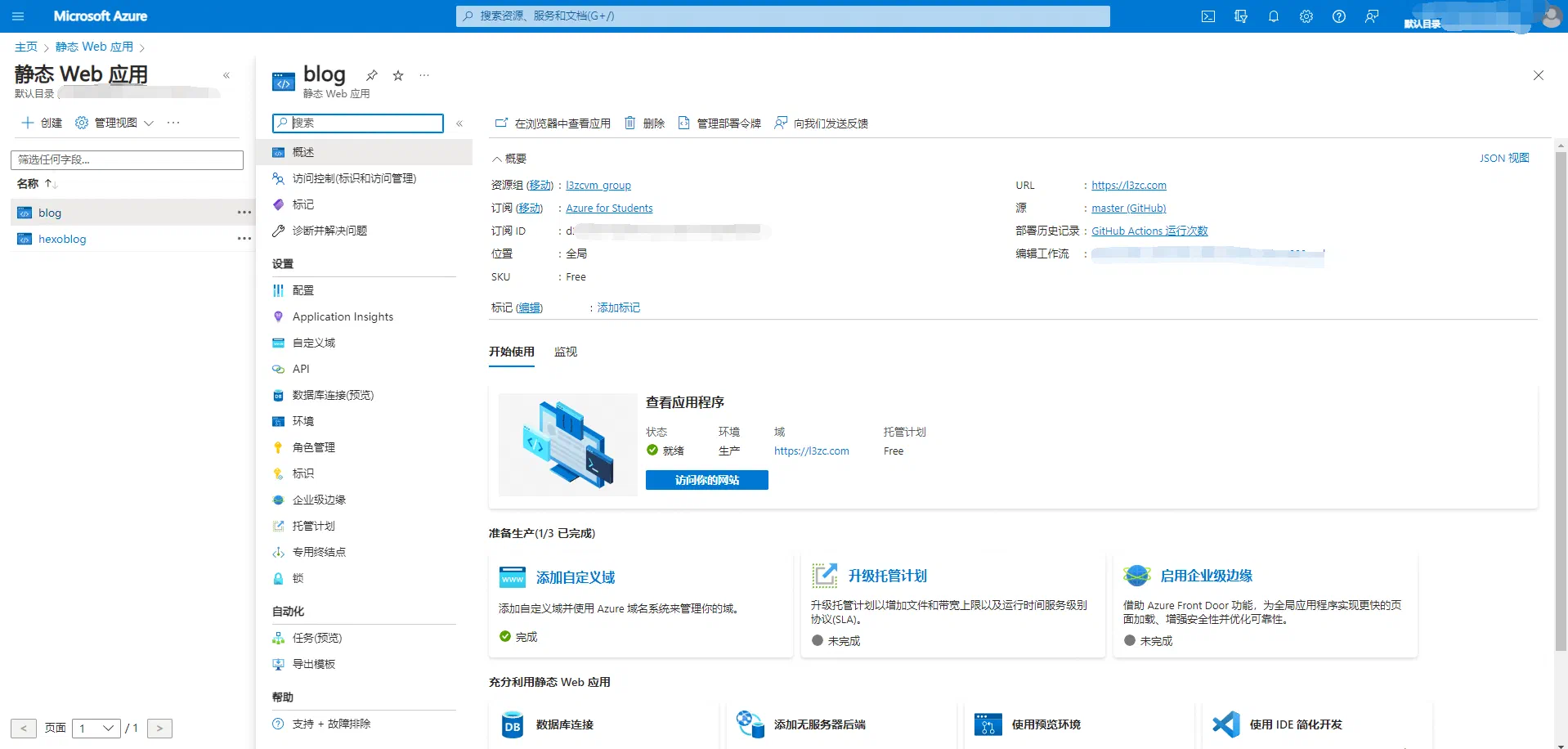Star the blog app as favorite
The image size is (1568, 749).
pos(398,75)
